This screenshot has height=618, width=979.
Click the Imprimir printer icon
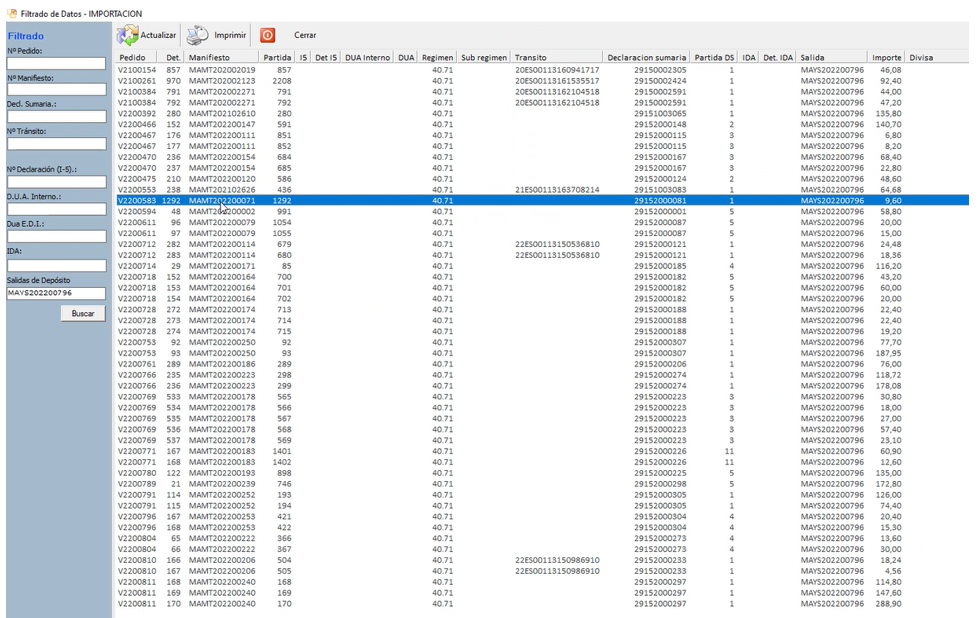click(x=198, y=36)
